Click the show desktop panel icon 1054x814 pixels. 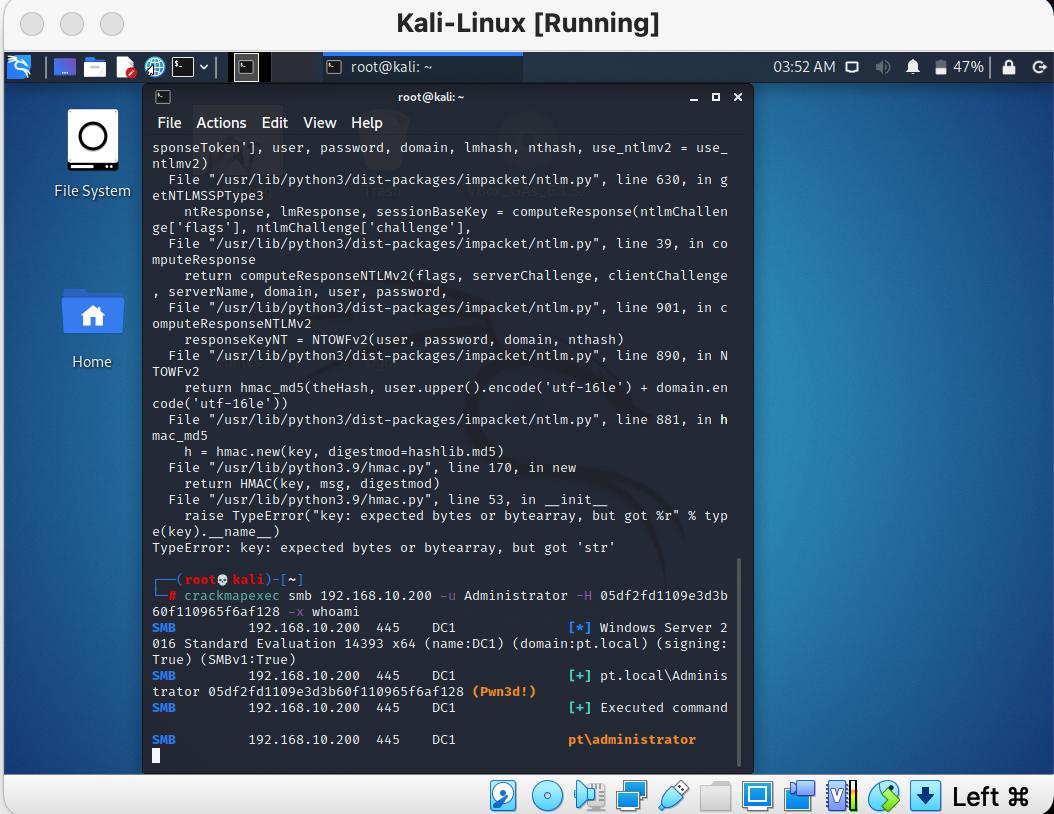point(65,67)
